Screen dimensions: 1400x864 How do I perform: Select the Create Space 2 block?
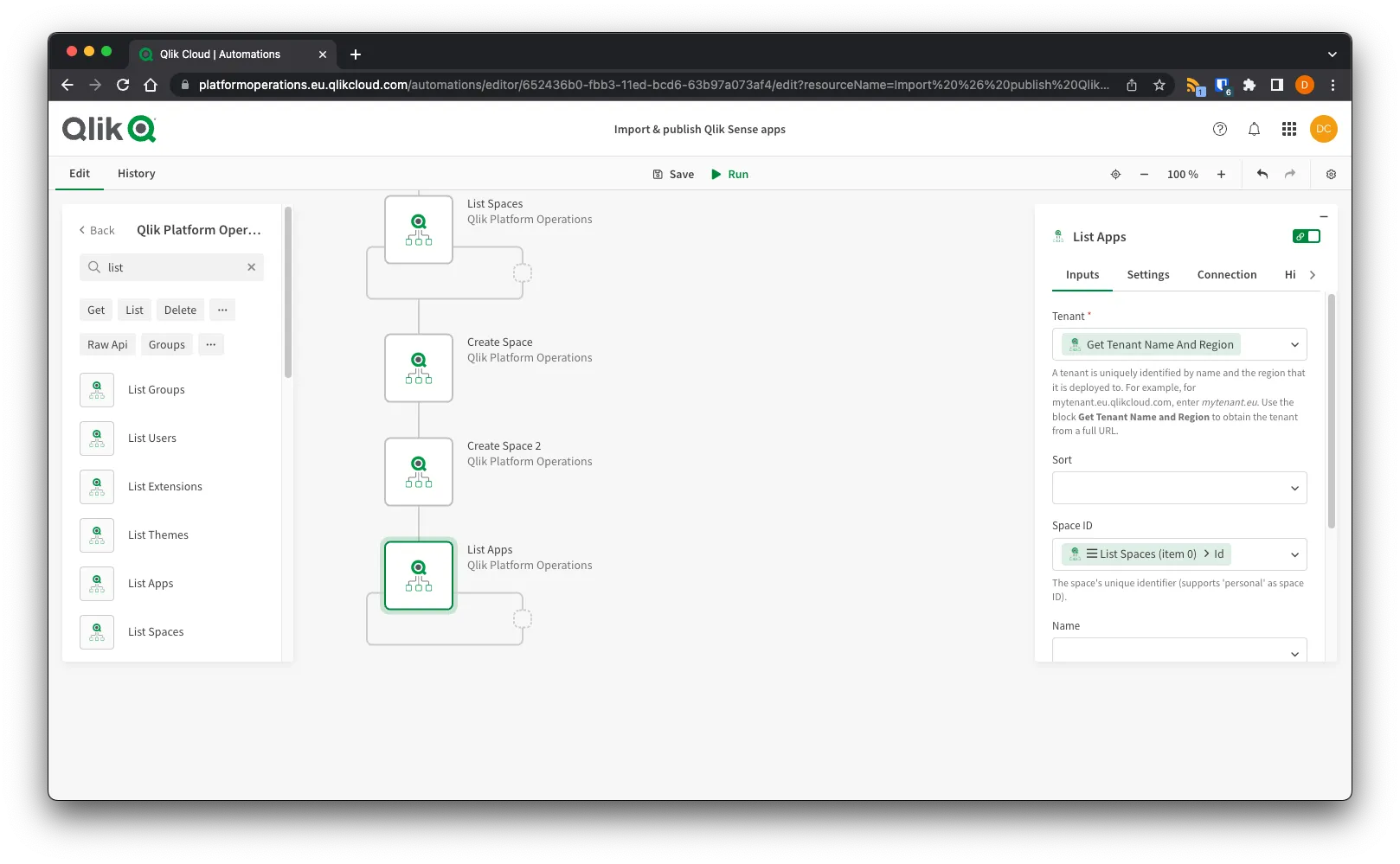pos(419,471)
